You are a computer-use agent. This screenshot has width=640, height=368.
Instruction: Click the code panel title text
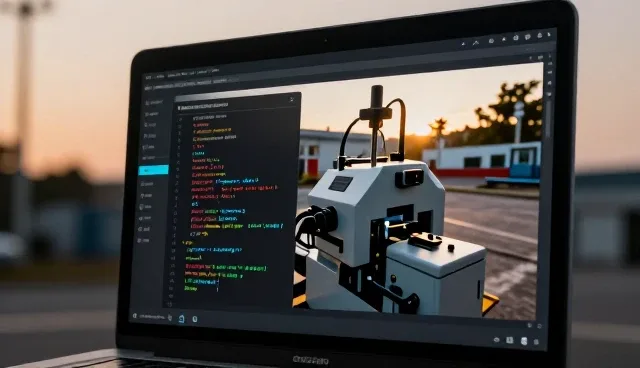(203, 107)
